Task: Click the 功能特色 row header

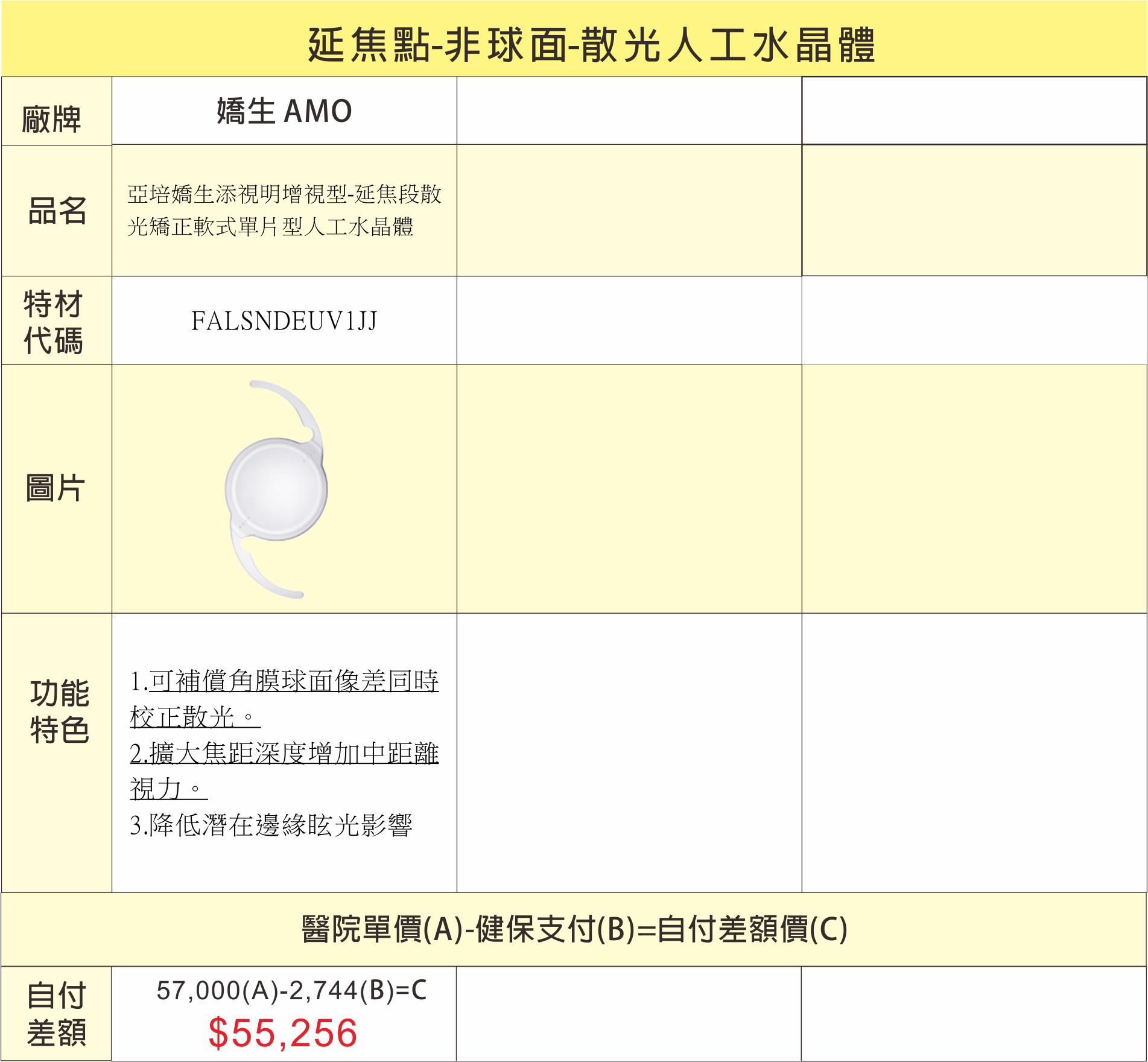Action: [x=59, y=711]
